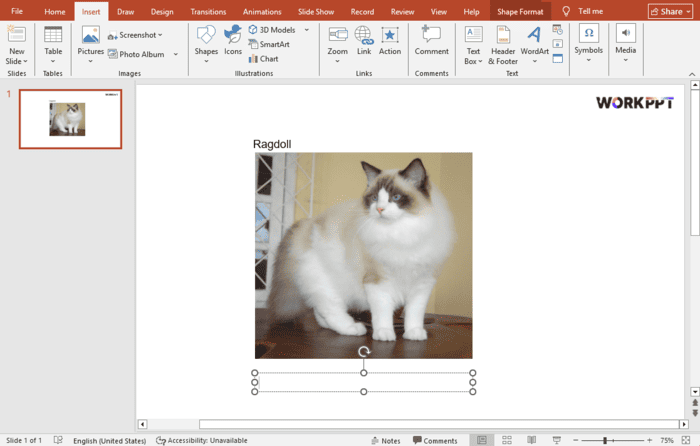
Task: Click the zoom slider handle
Action: click(x=605, y=440)
